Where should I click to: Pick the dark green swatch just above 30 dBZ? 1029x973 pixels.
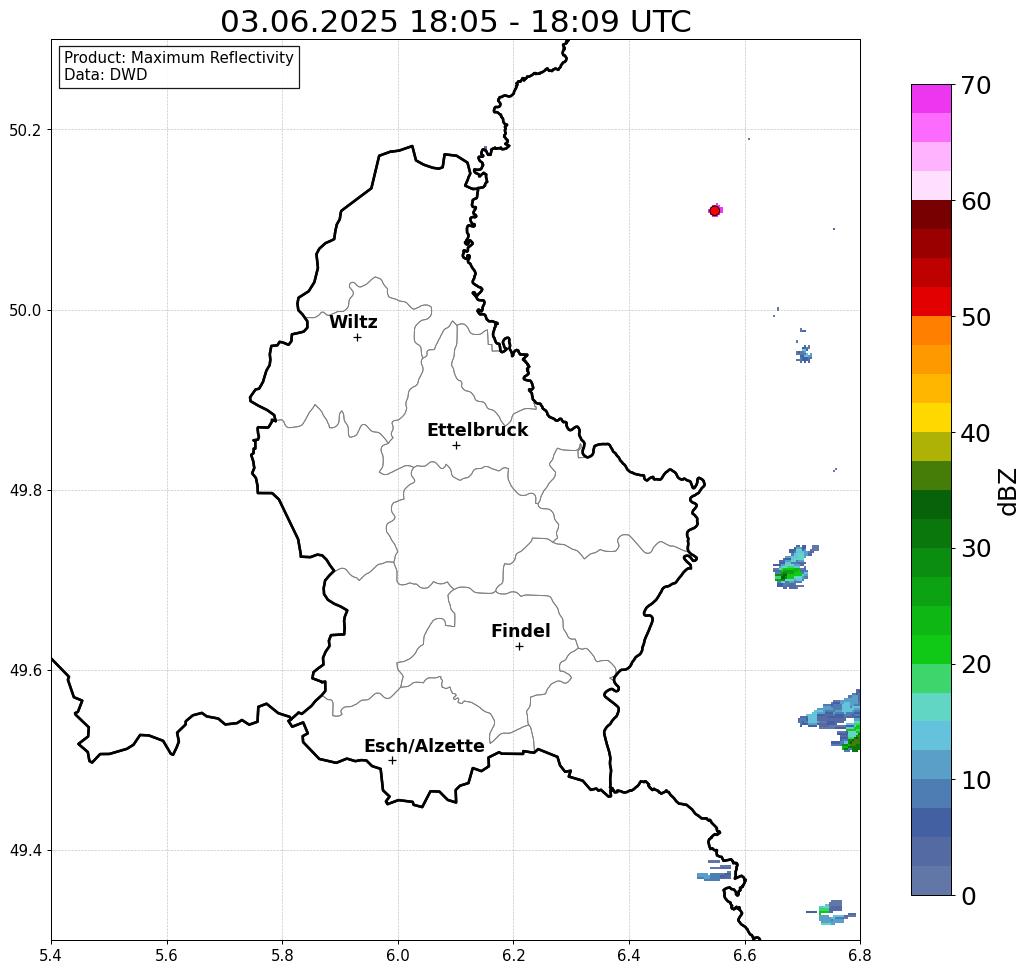click(x=931, y=533)
